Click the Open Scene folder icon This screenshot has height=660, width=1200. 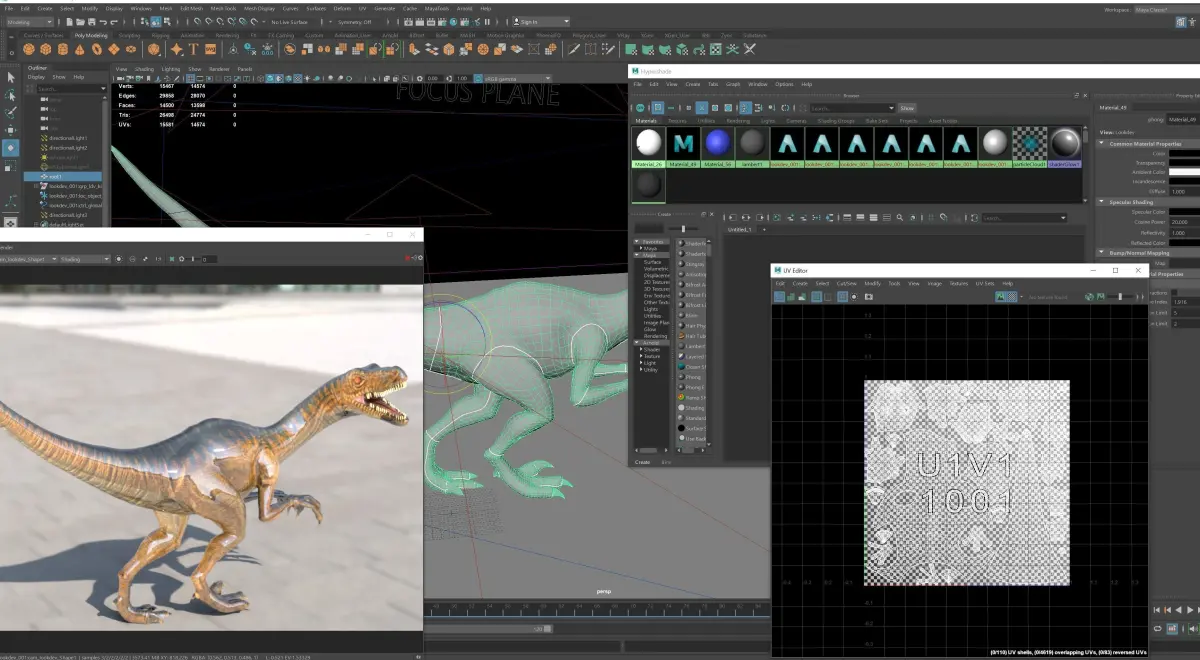click(80, 21)
